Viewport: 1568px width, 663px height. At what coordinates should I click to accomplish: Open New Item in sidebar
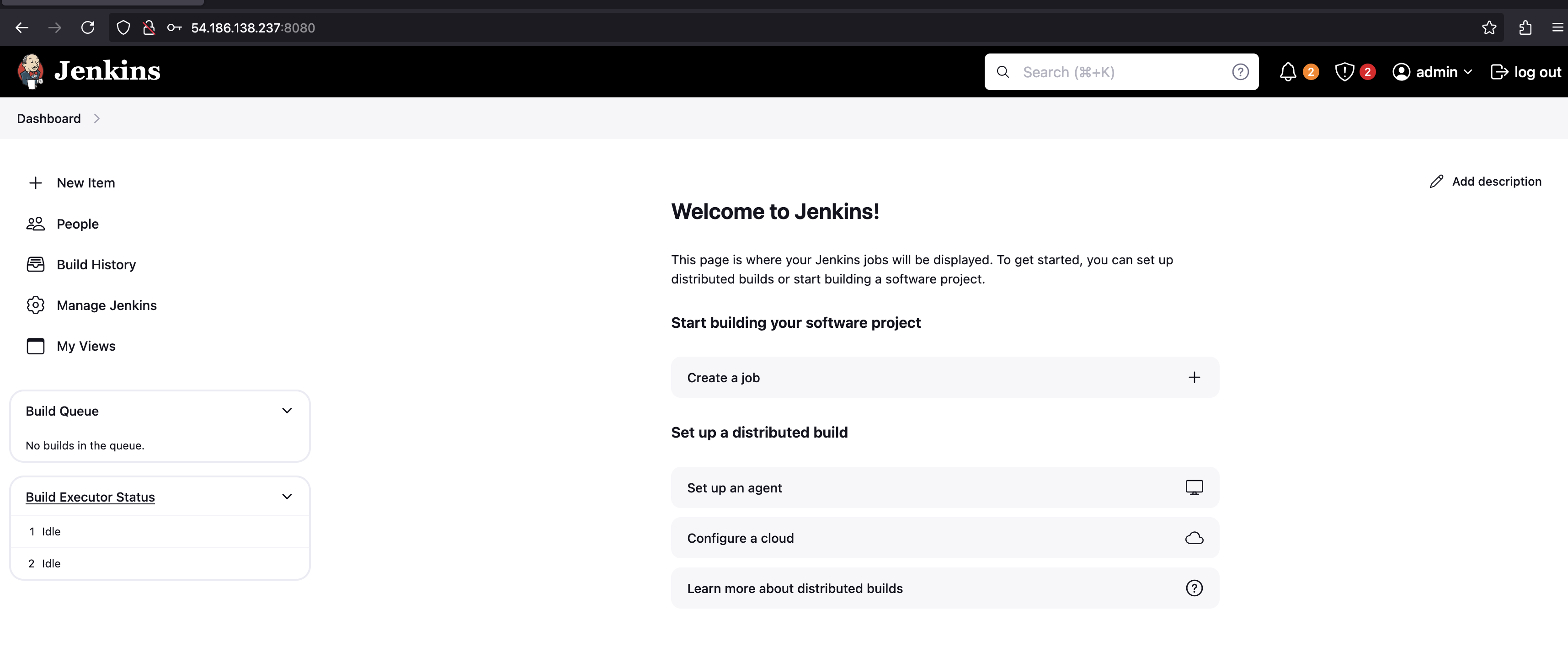click(85, 182)
